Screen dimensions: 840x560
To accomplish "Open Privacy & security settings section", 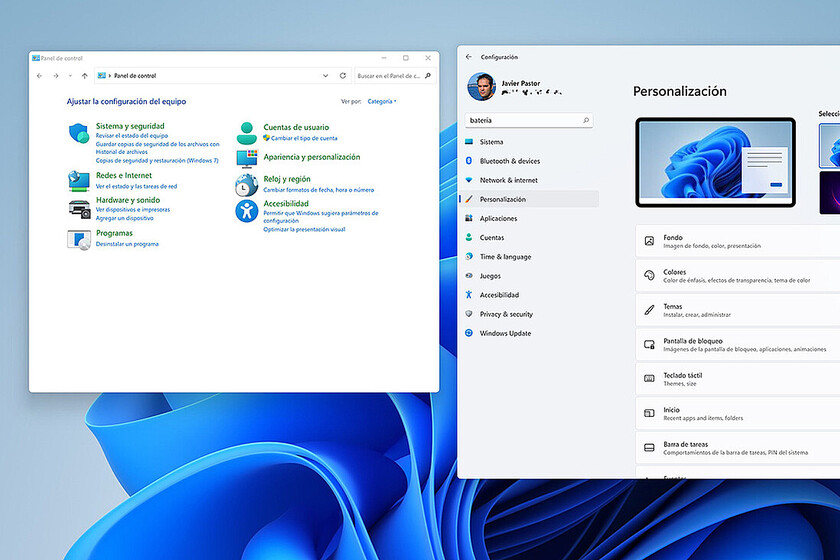I will tap(506, 314).
